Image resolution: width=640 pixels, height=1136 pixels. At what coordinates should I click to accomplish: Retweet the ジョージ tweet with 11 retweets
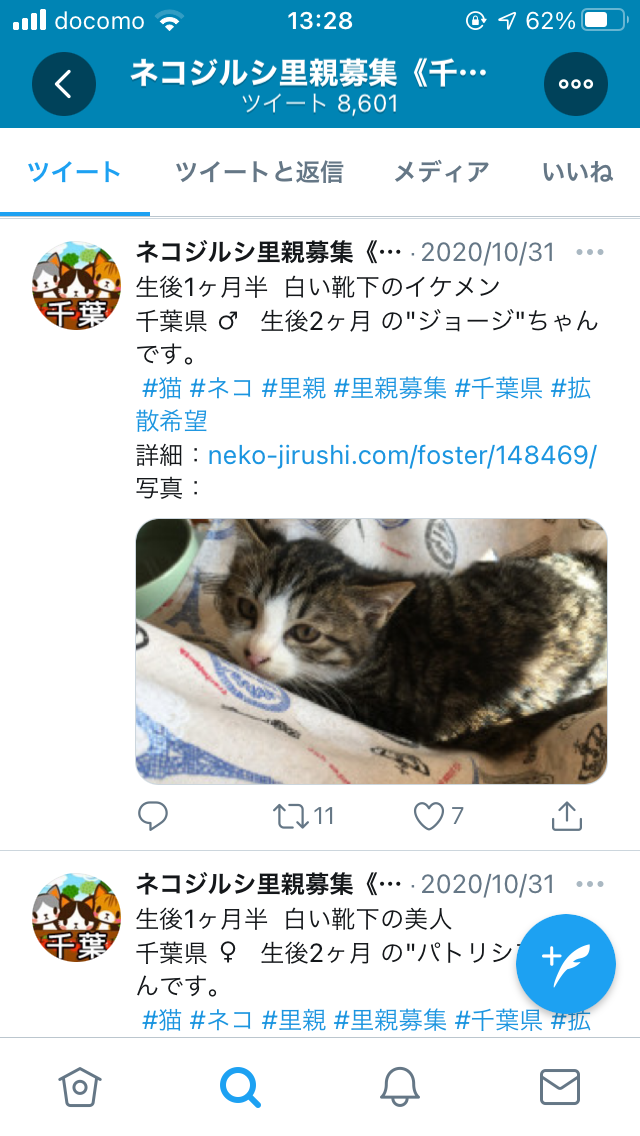303,816
